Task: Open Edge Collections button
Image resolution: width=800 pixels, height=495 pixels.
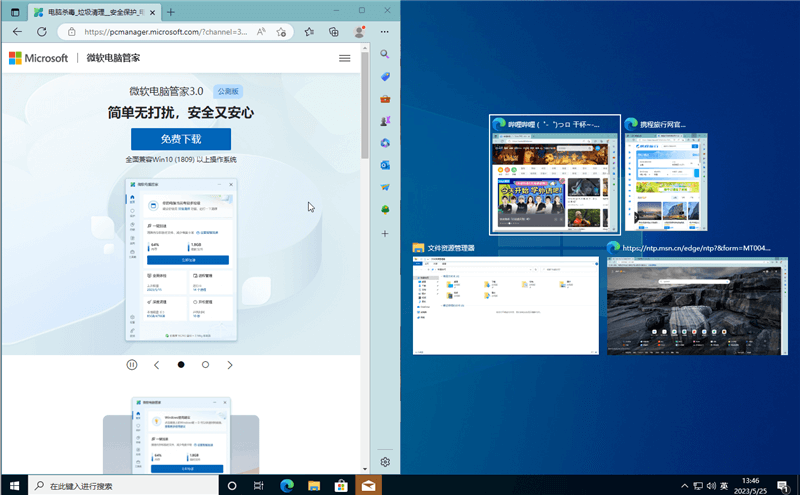Action: (334, 32)
